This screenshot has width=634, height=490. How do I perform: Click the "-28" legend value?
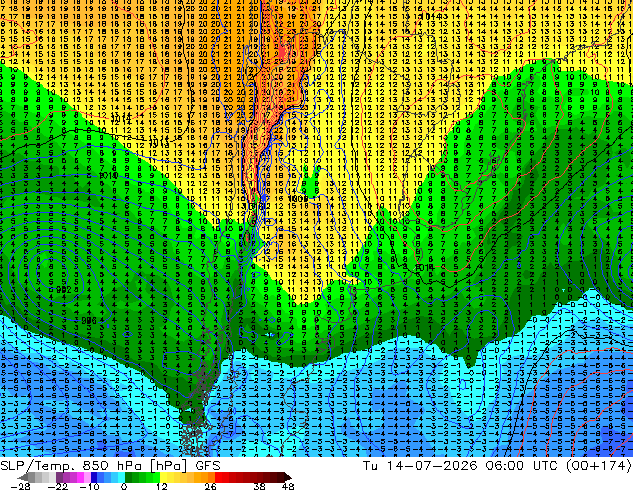[20, 486]
